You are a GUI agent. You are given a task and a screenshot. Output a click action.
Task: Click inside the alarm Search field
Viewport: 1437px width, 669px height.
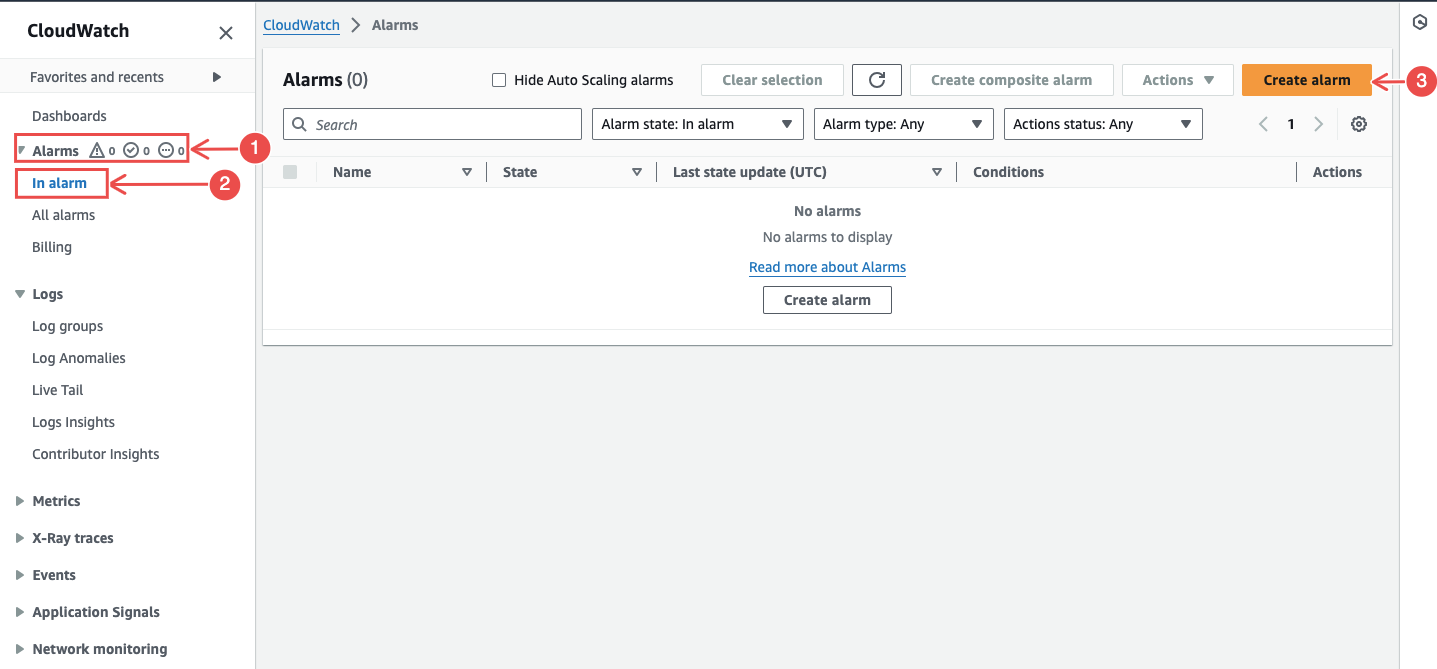(430, 123)
